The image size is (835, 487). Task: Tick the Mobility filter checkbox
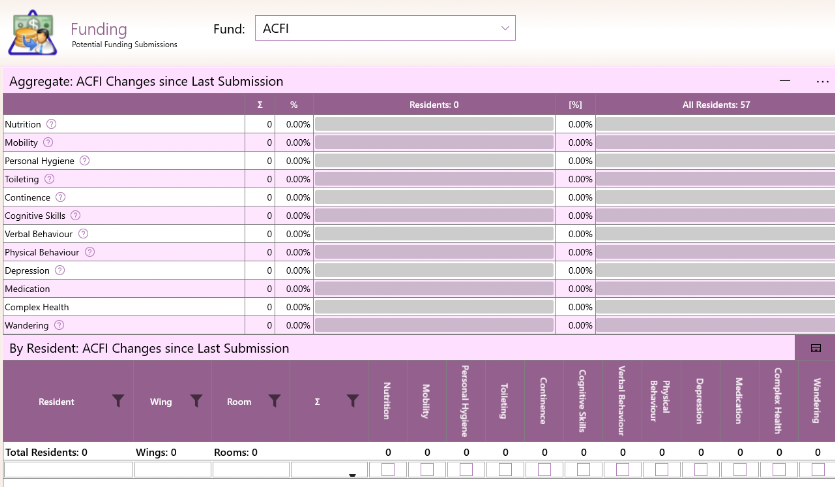pyautogui.click(x=427, y=469)
